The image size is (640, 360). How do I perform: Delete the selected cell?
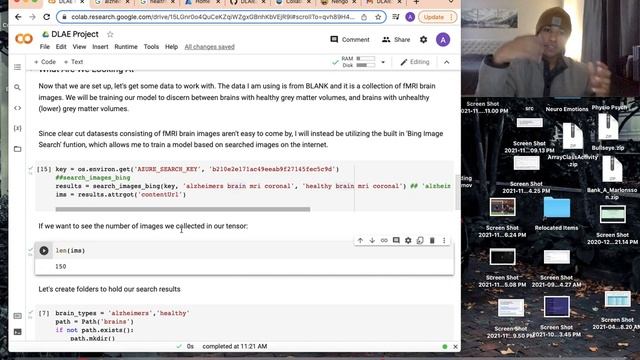432,240
